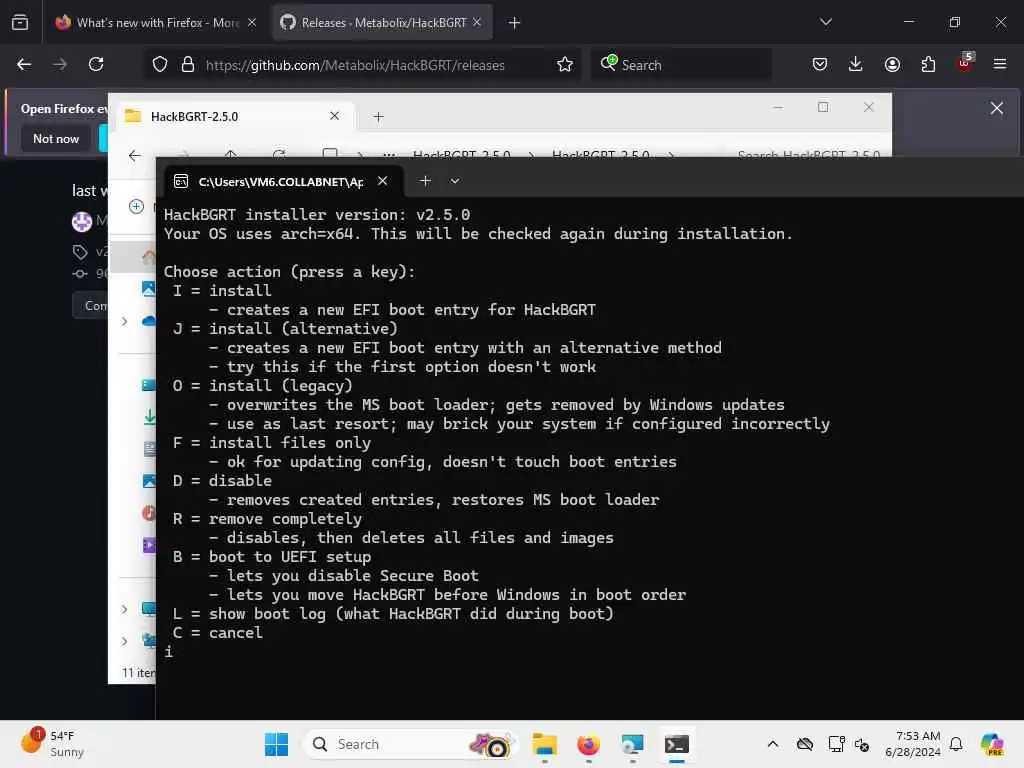Add new File Explorer tab
This screenshot has height=768, width=1024.
click(378, 117)
